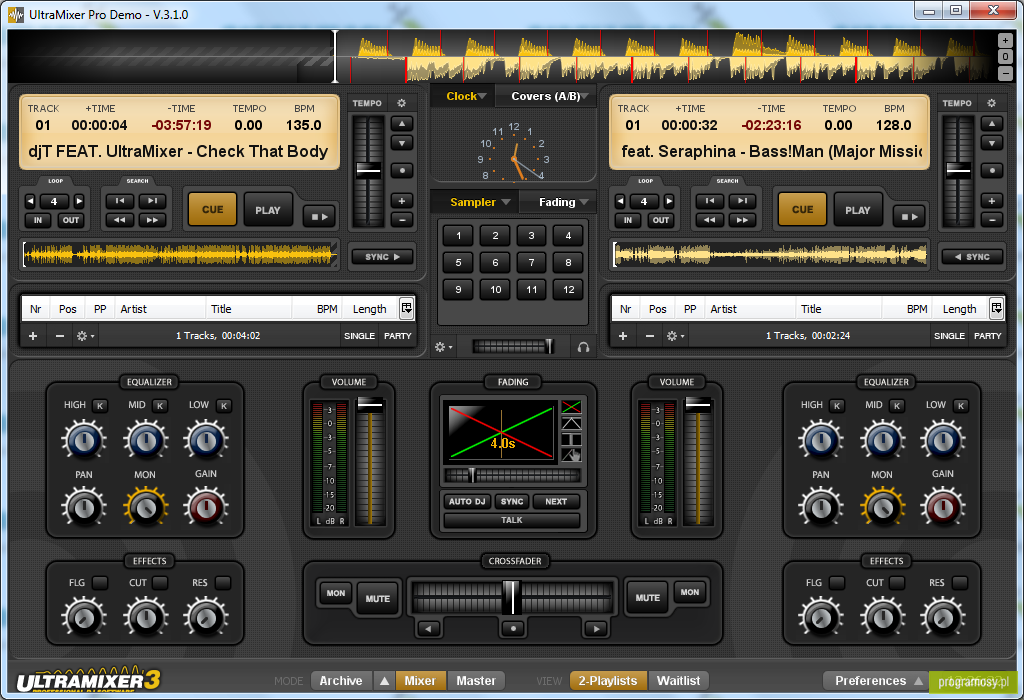Screen dimensions: 1024x700
Task: Click stop/play button on left deck
Action: coord(319,217)
